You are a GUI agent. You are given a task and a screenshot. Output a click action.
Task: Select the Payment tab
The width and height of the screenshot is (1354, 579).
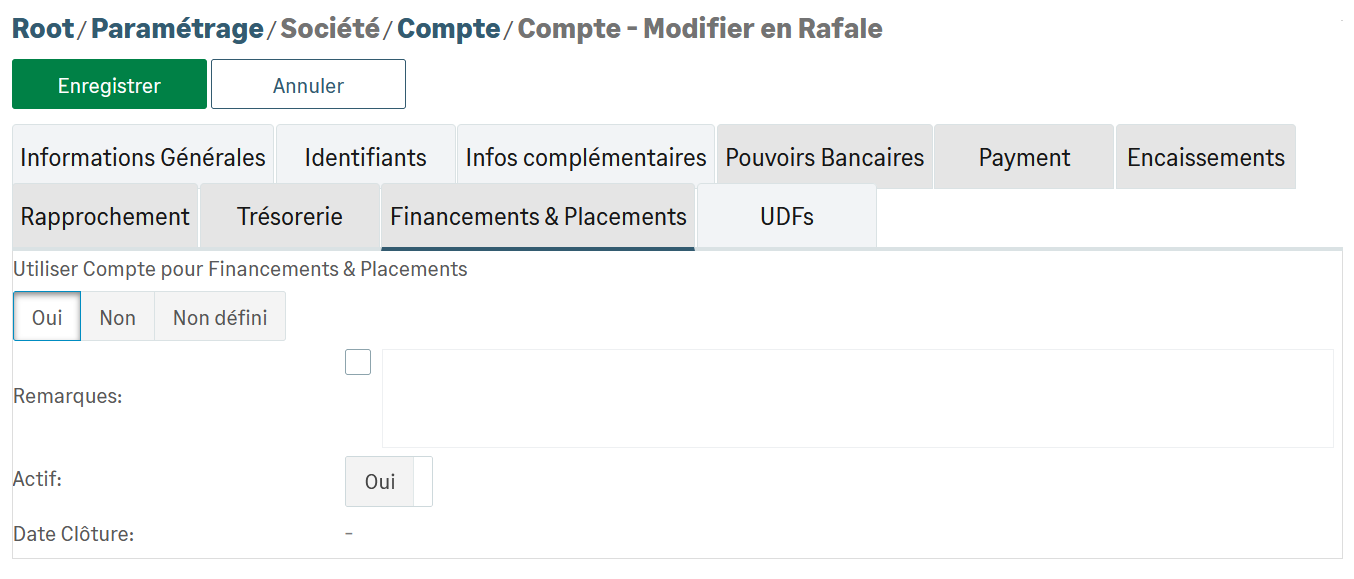tap(1024, 157)
